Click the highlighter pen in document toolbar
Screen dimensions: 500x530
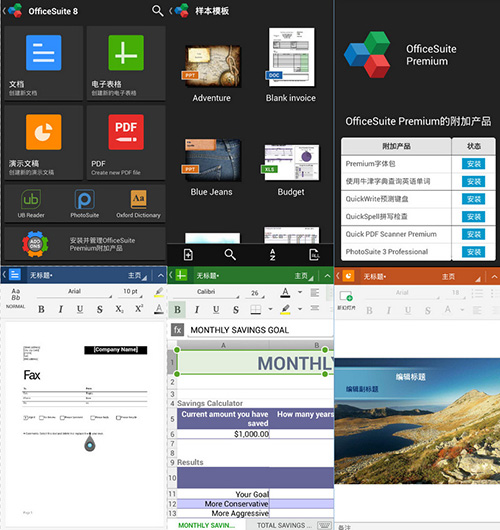(x=159, y=292)
